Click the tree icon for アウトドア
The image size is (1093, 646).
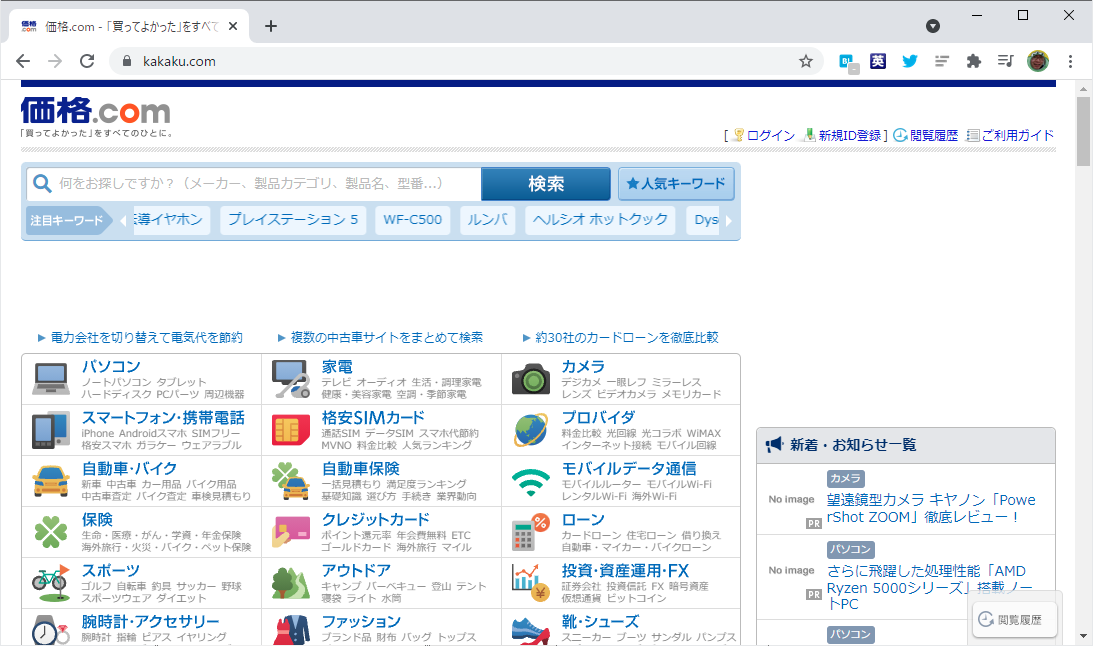(291, 583)
